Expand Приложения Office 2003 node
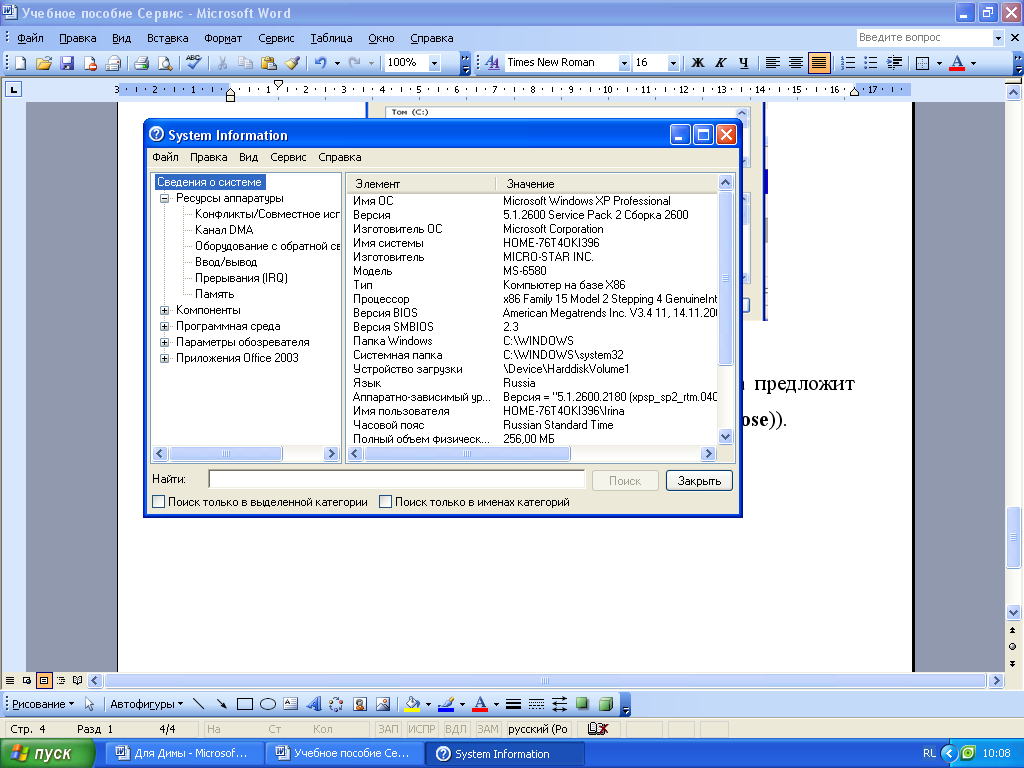 pyautogui.click(x=165, y=359)
